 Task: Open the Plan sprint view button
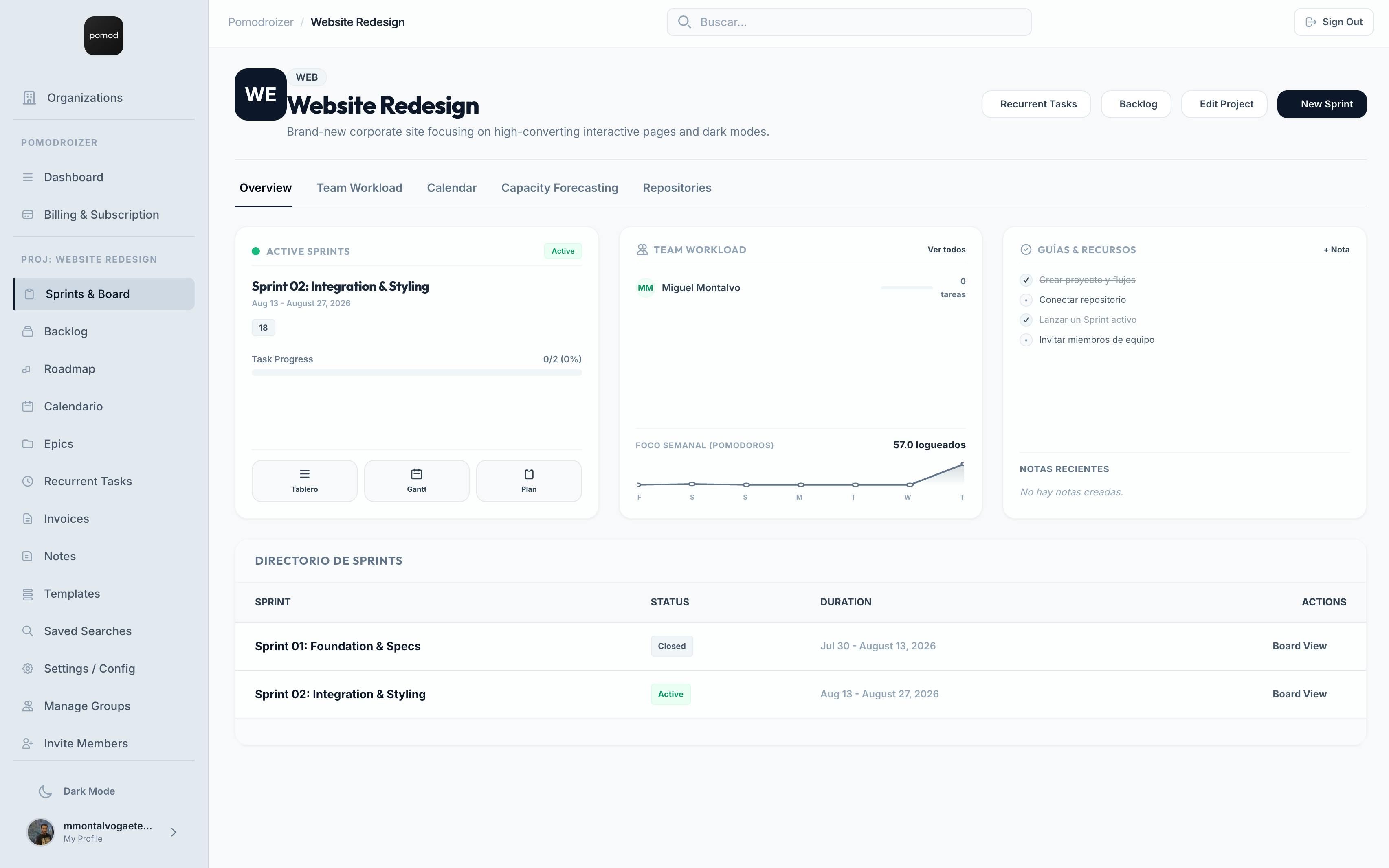click(x=528, y=481)
